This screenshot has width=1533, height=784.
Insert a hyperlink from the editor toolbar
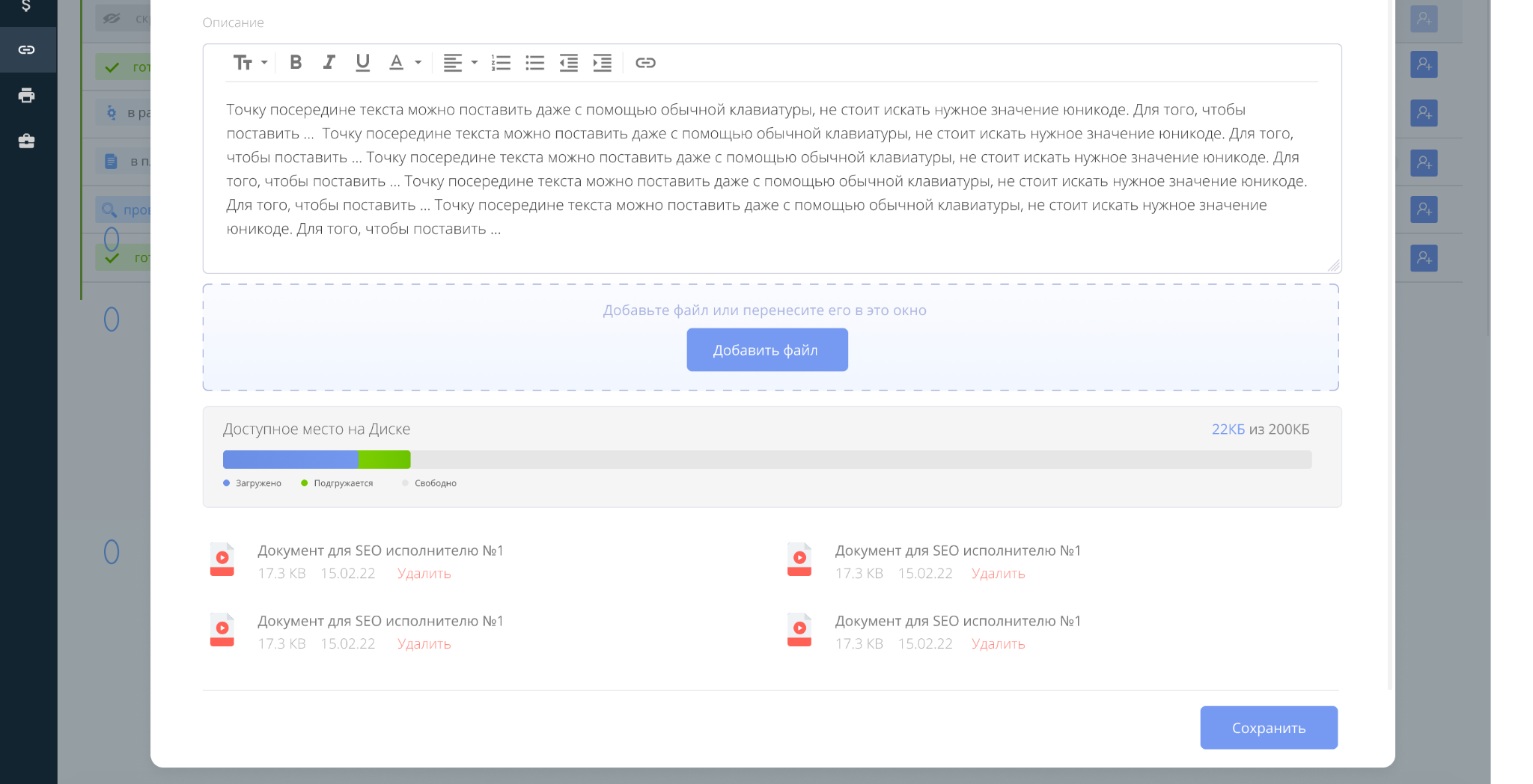pyautogui.click(x=645, y=63)
